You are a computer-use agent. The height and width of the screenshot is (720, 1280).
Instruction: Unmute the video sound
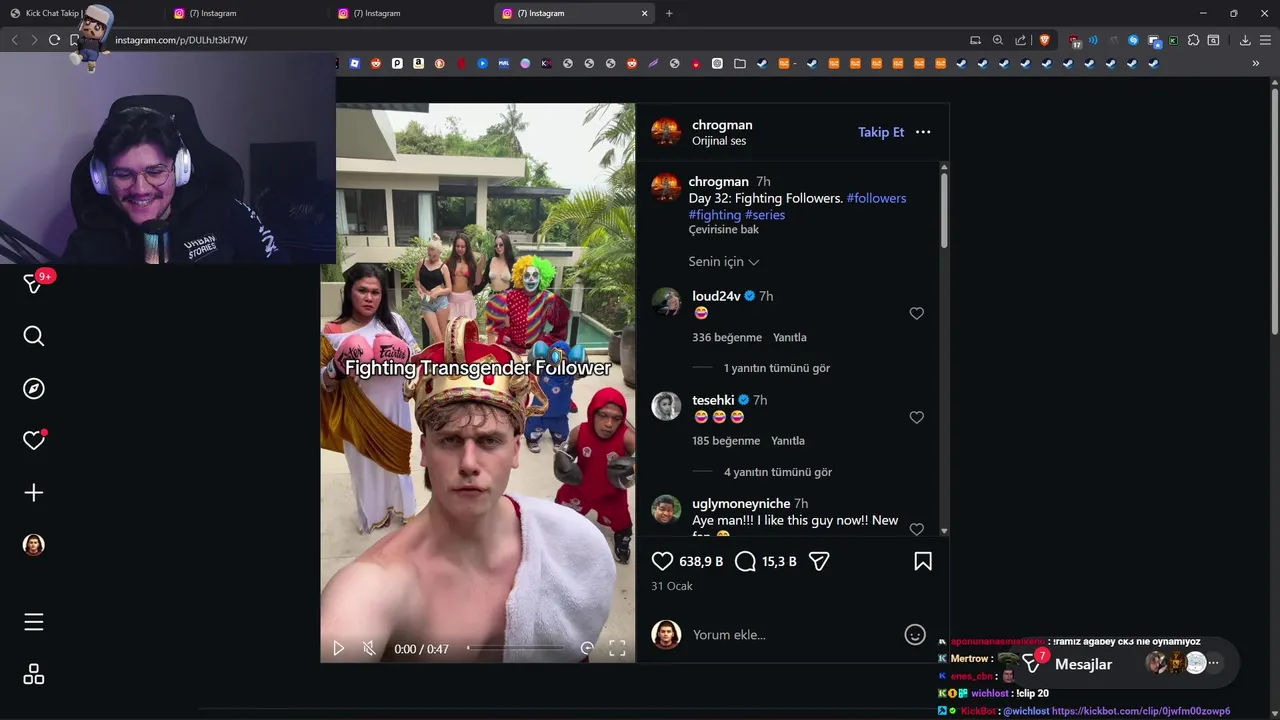[369, 648]
